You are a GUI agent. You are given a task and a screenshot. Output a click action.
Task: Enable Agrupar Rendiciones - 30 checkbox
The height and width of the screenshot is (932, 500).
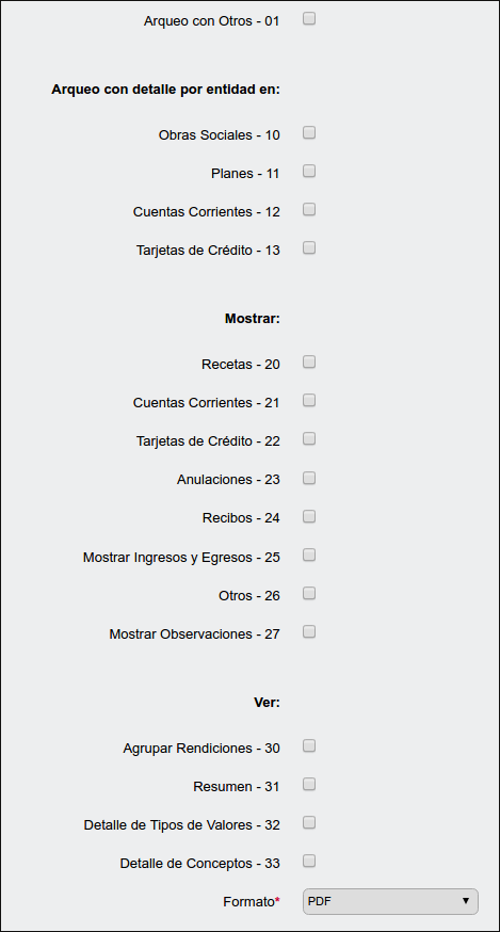click(309, 746)
